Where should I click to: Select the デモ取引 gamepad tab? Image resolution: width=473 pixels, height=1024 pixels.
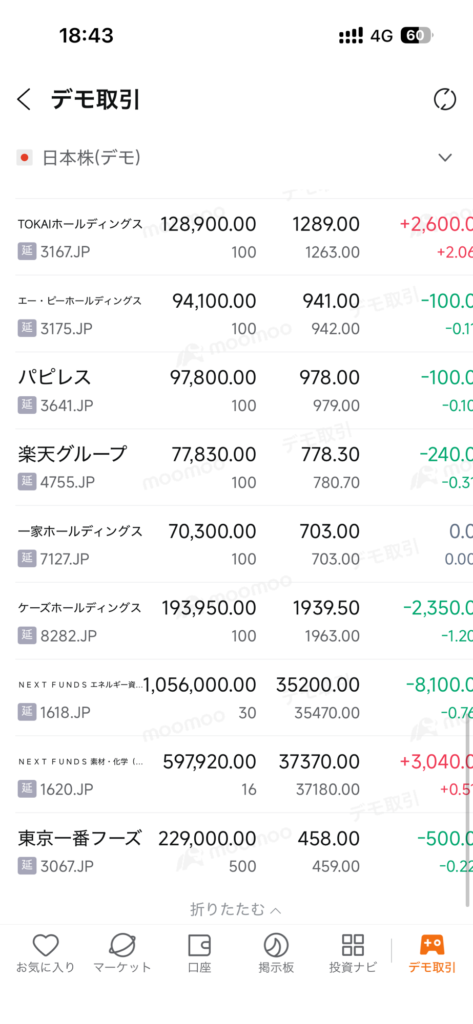(x=432, y=944)
